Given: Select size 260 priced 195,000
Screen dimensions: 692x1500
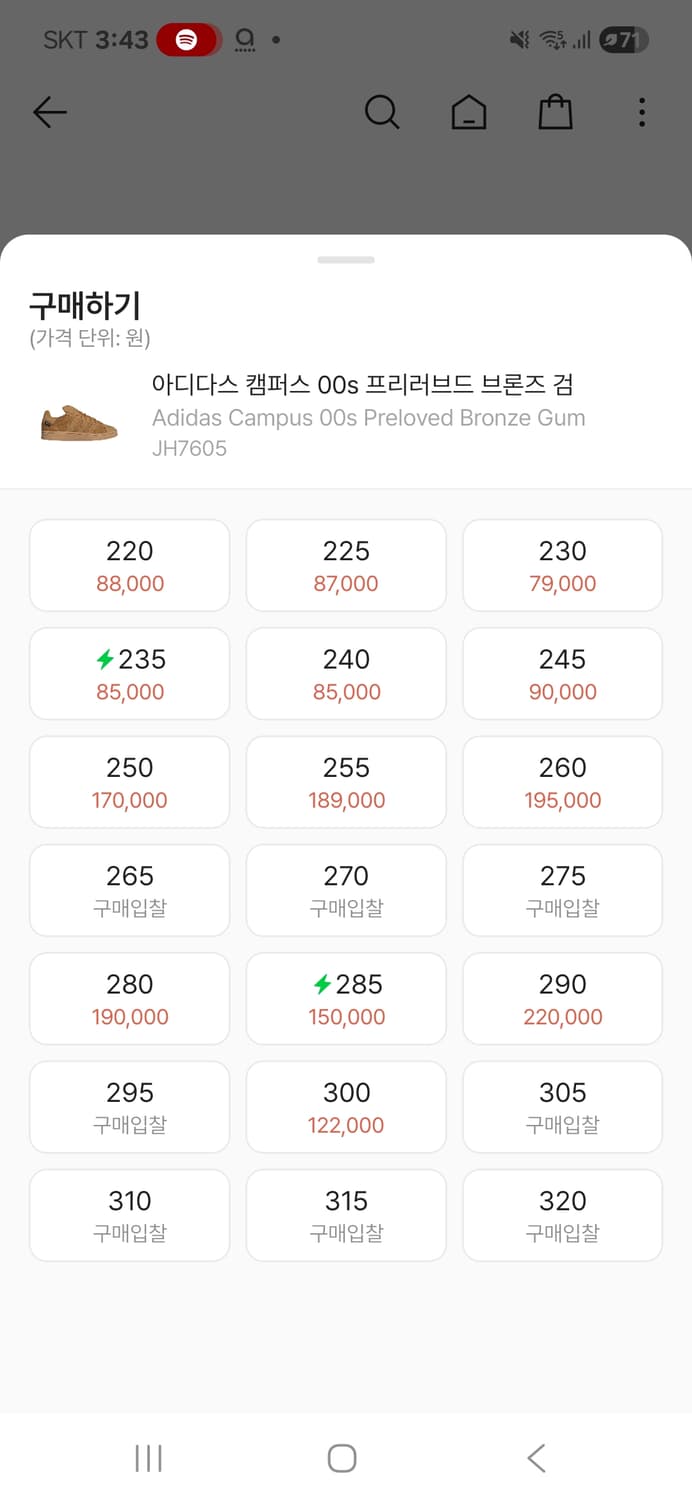Looking at the screenshot, I should point(562,782).
